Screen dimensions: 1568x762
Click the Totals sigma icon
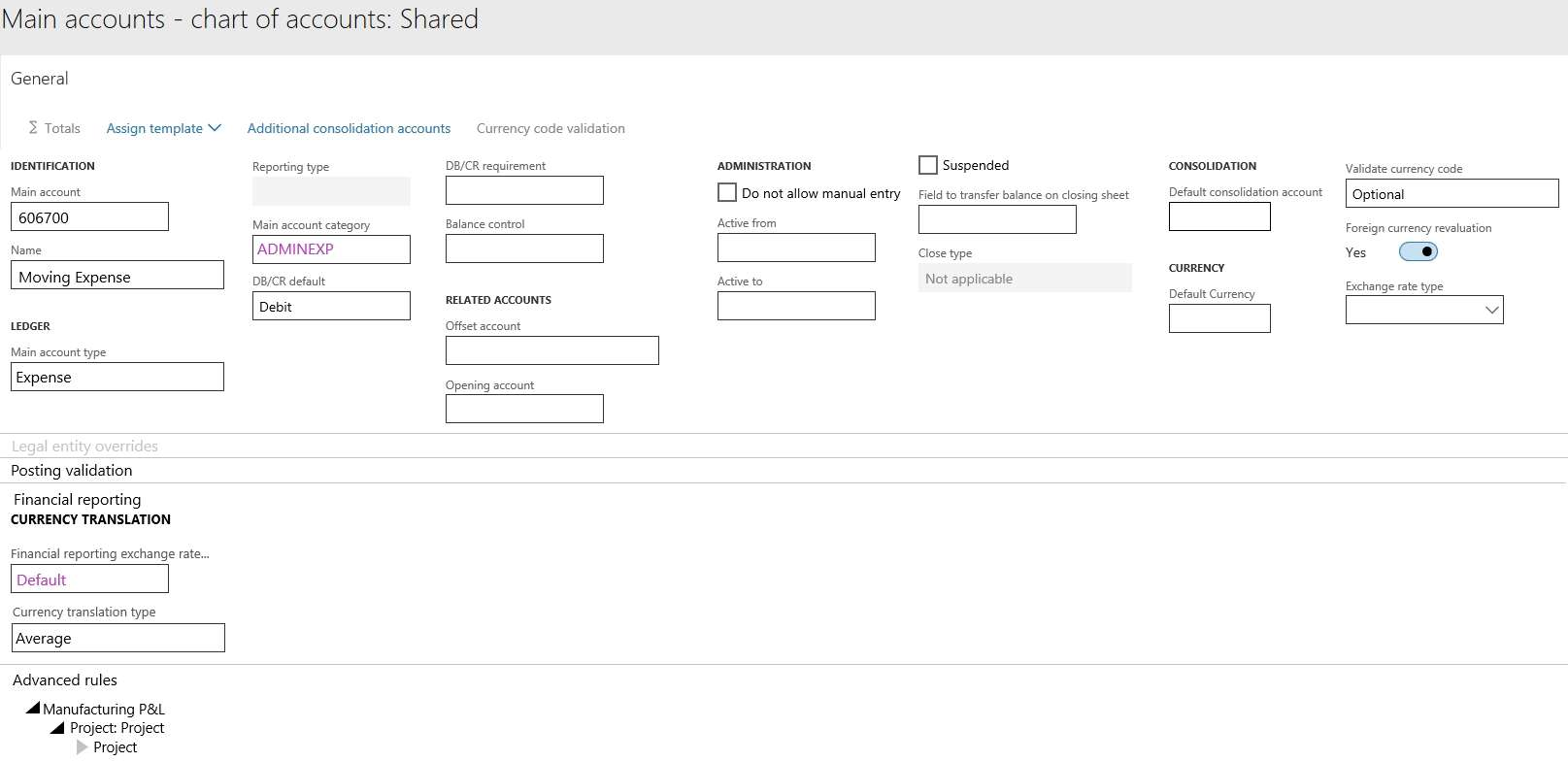coord(33,128)
